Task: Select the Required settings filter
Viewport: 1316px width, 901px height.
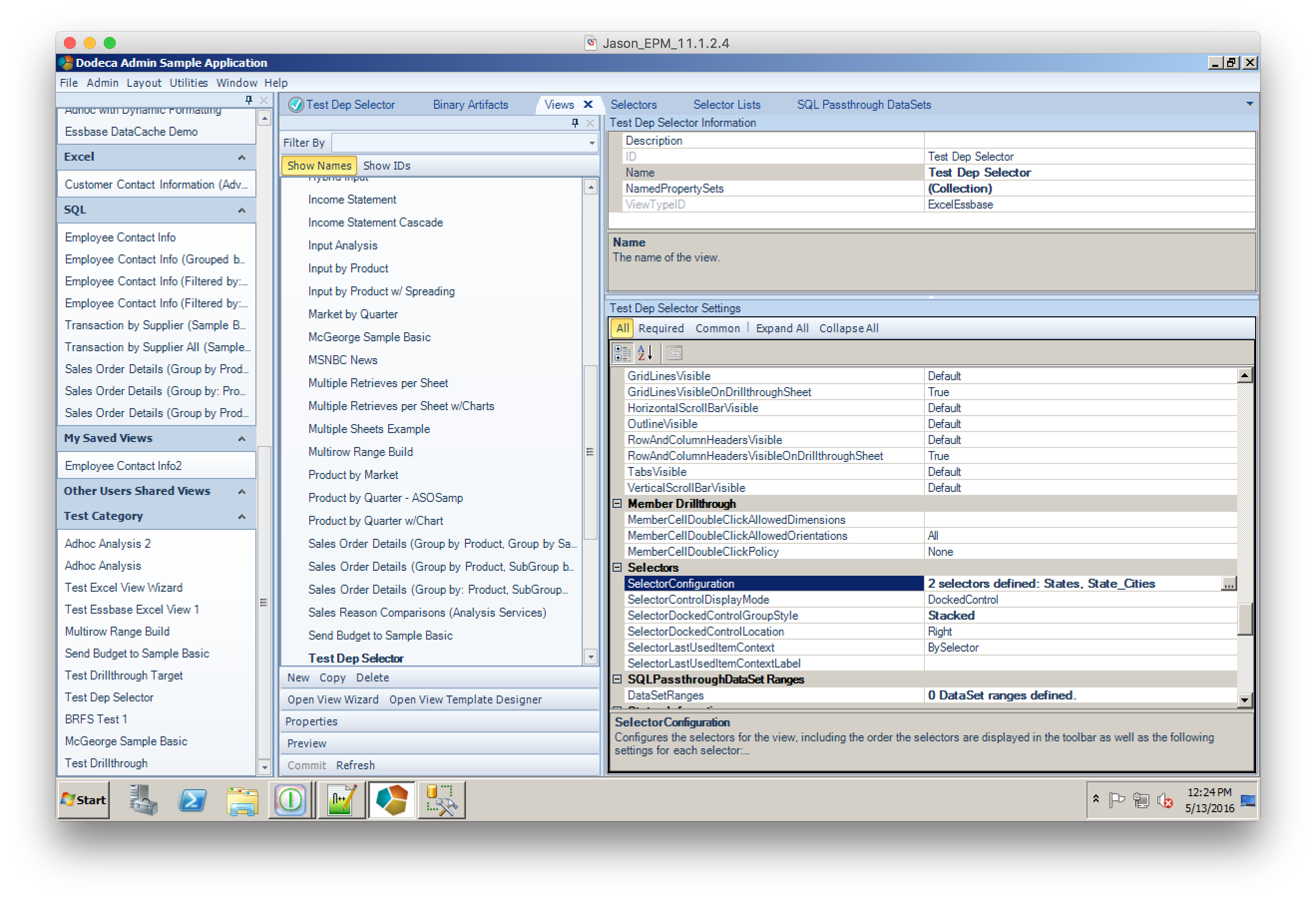Action: coord(660,328)
